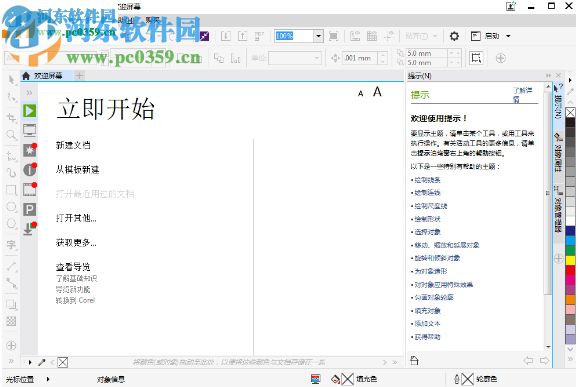Switch to vertical 提示(N) docker tab
The image size is (578, 387).
558,102
